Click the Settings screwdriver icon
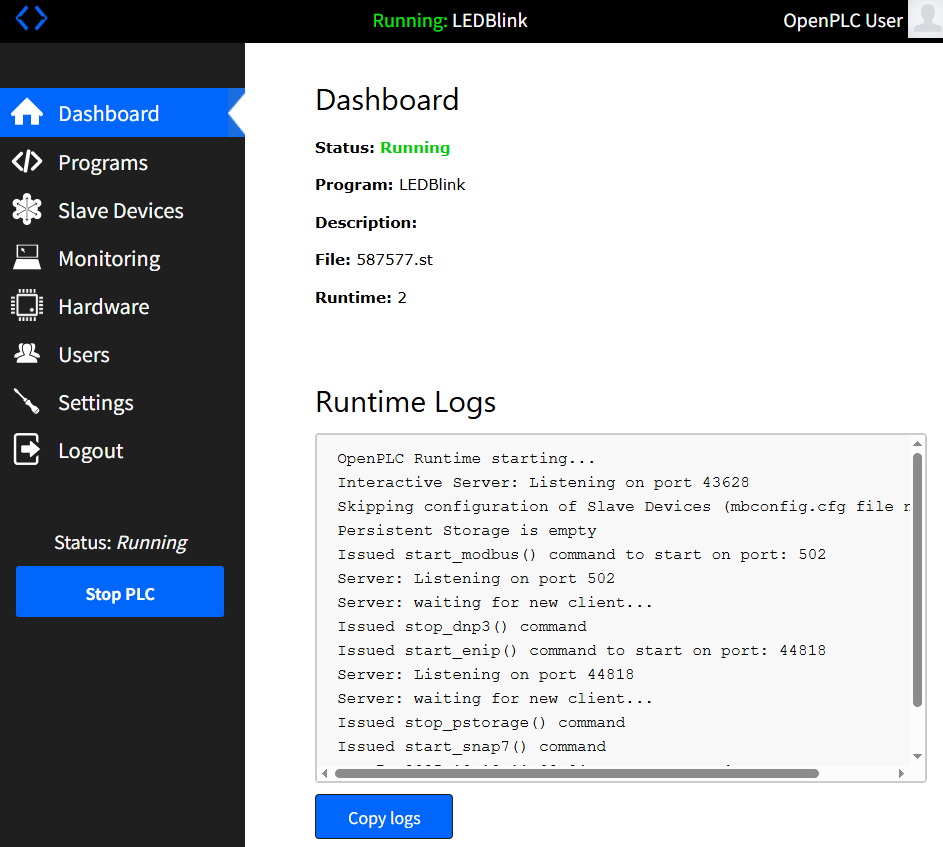943x847 pixels. point(27,402)
